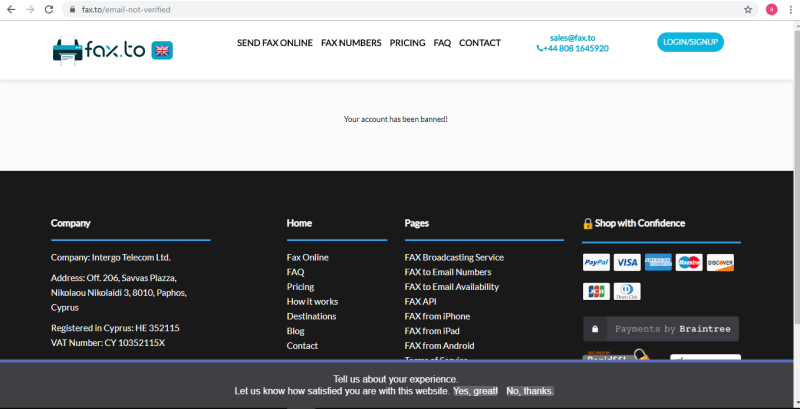Click the +44 808 1645920 phone link
Screen dimensions: 800x409
pyautogui.click(x=572, y=48)
